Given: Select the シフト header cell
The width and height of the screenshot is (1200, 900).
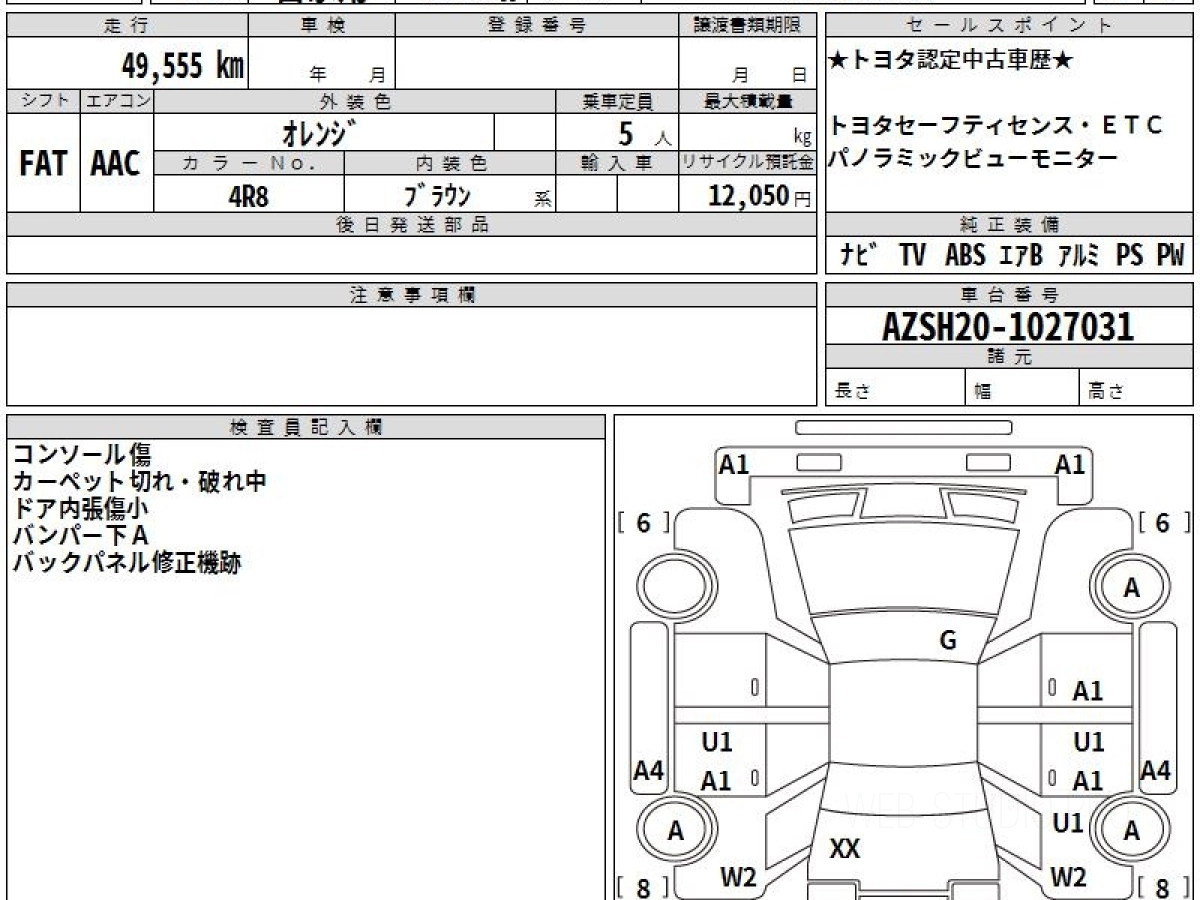Looking at the screenshot, I should point(43,101).
